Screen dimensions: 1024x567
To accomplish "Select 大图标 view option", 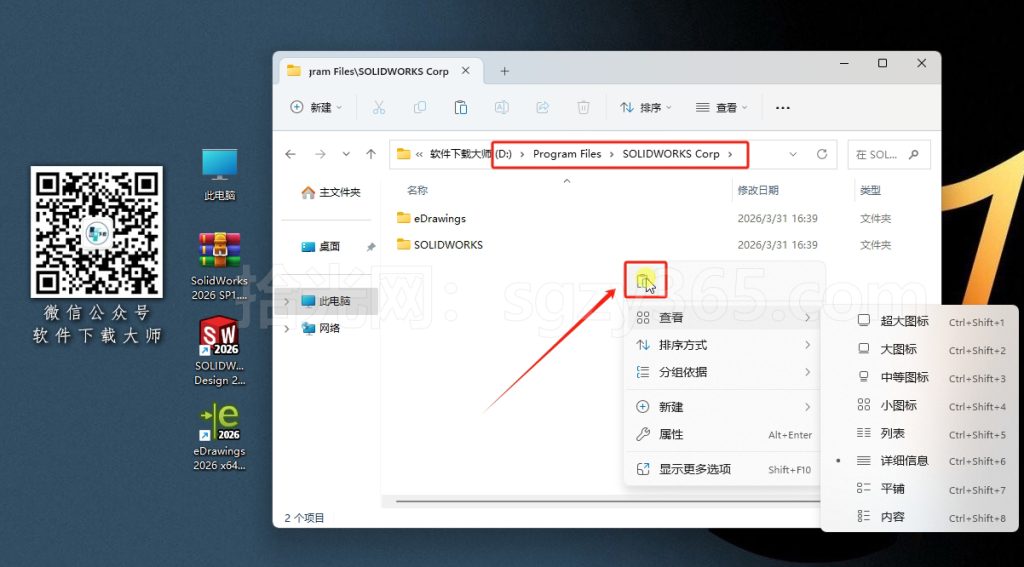I will [x=921, y=349].
